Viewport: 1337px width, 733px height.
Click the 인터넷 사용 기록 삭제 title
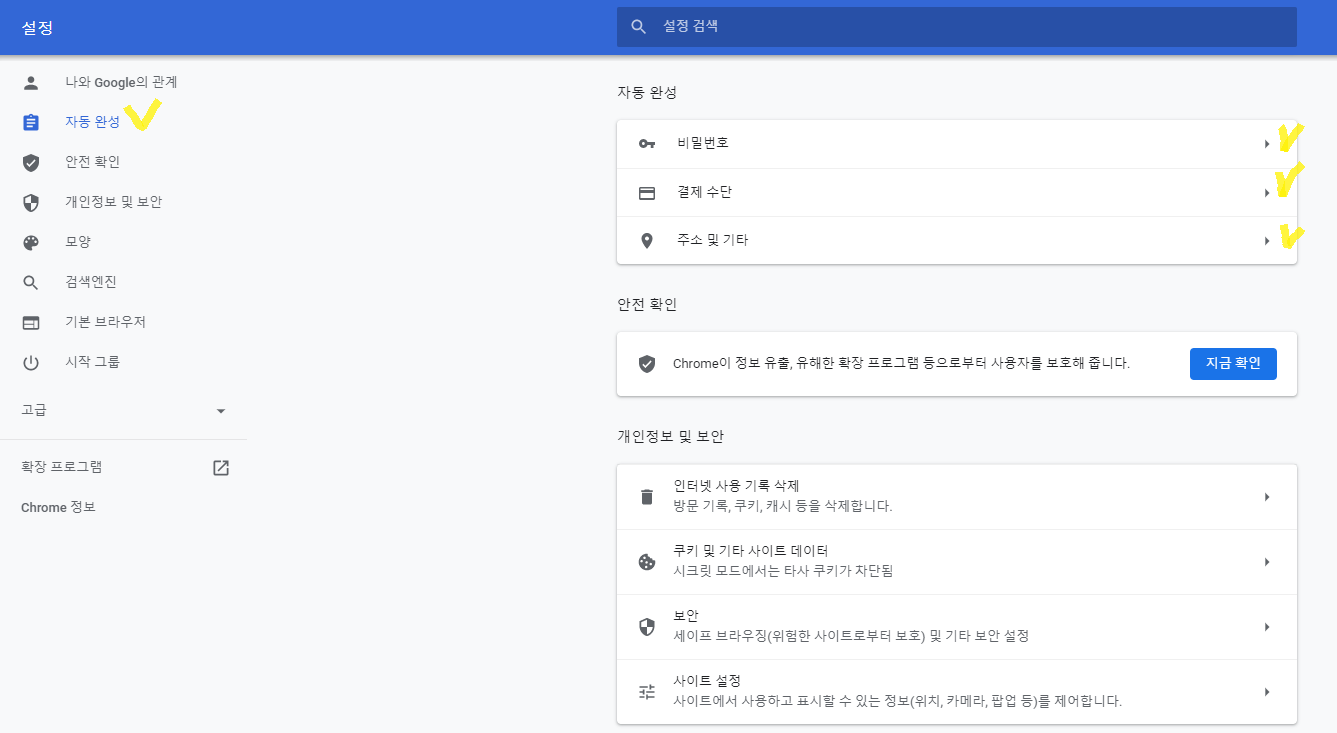[x=736, y=486]
